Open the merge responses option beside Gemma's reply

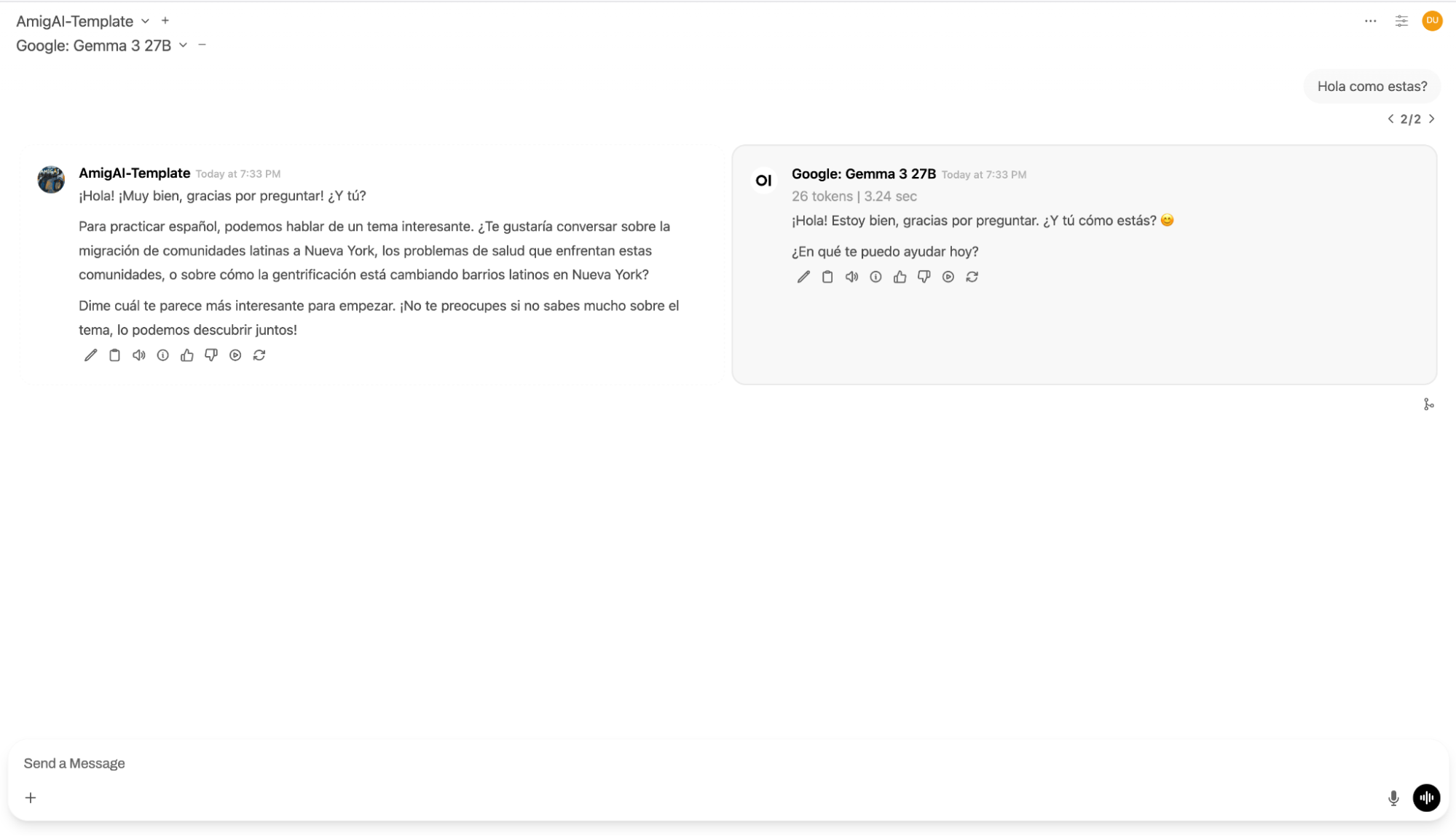(x=1429, y=404)
